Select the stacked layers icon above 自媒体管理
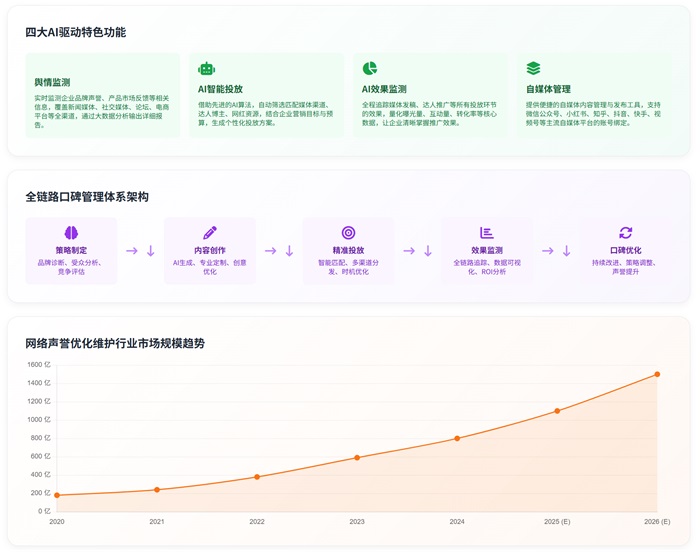The image size is (700, 552). click(x=533, y=68)
